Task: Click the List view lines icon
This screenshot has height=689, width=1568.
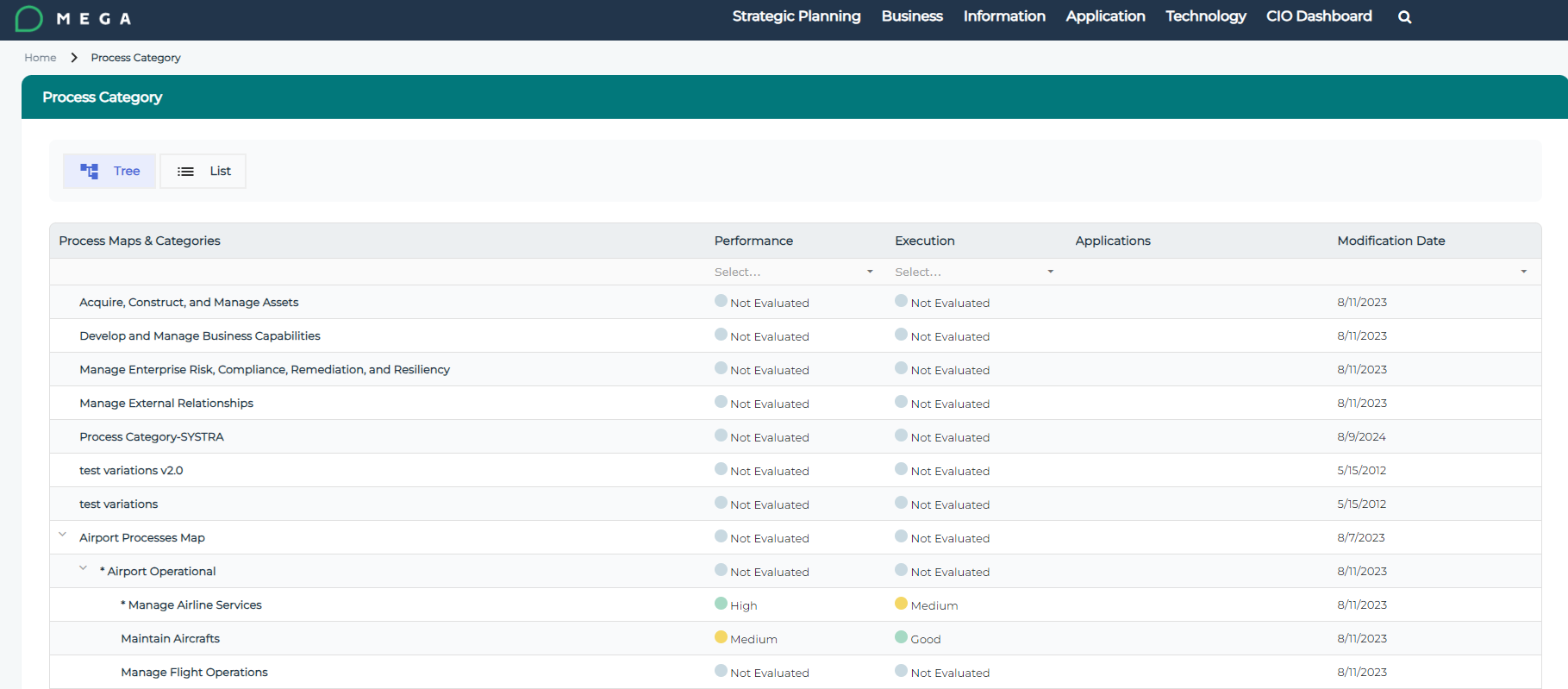Action: pos(185,172)
